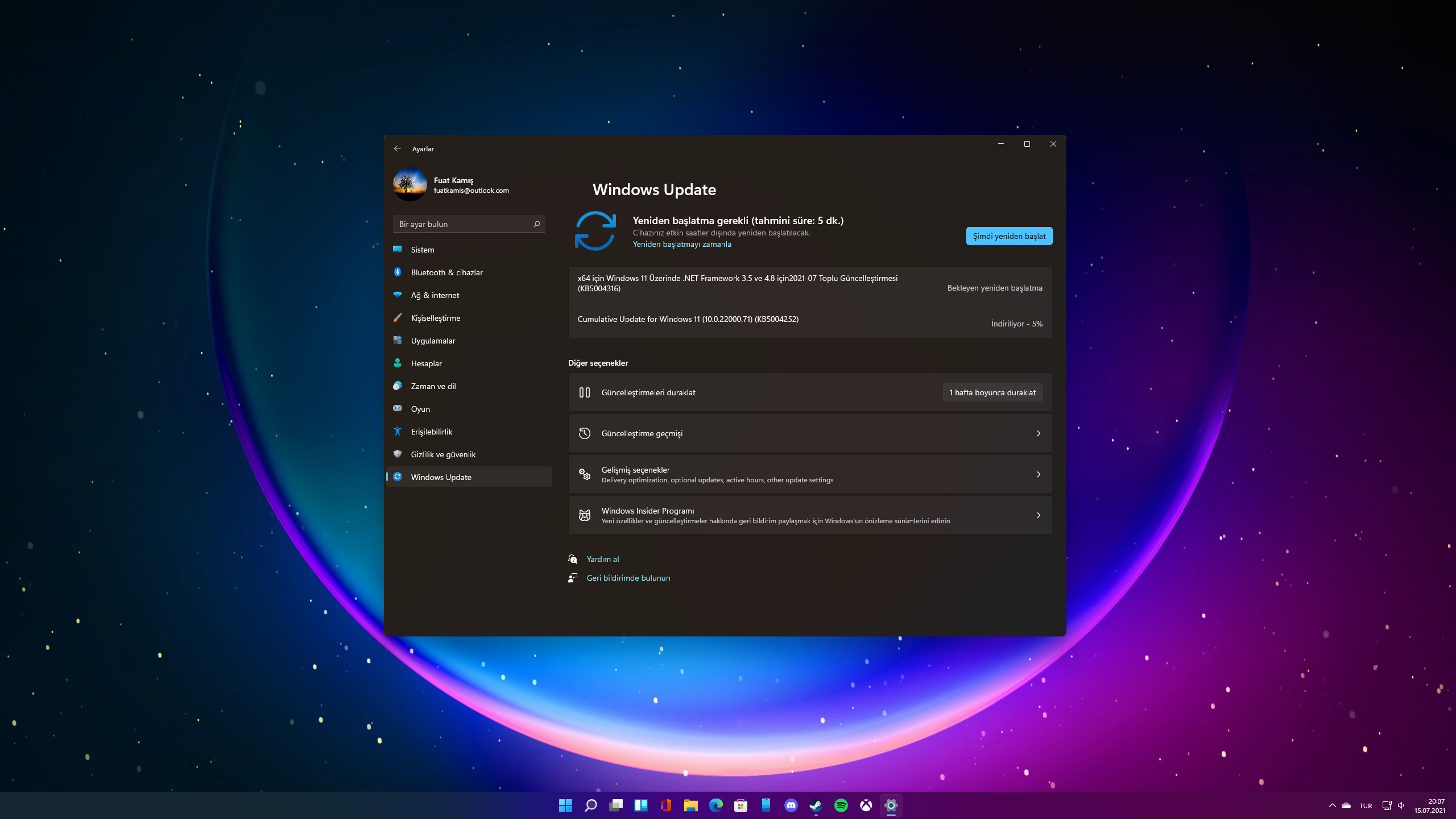Select Windows Update in sidebar
Viewport: 1456px width, 819px height.
tap(469, 477)
